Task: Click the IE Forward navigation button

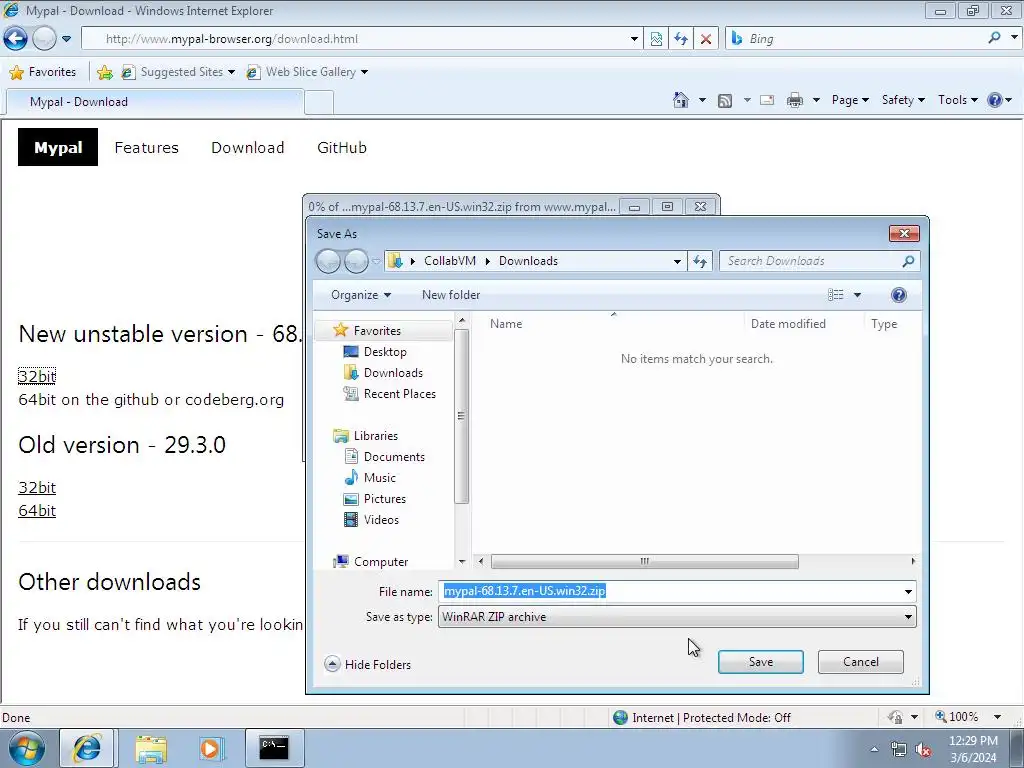Action: [44, 39]
